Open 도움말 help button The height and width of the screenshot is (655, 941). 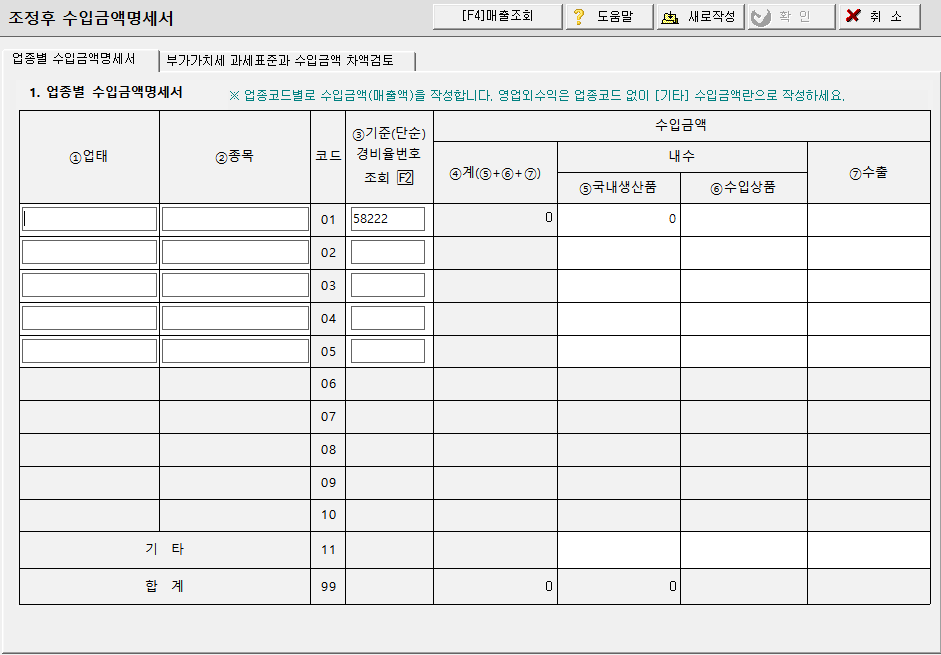[609, 16]
